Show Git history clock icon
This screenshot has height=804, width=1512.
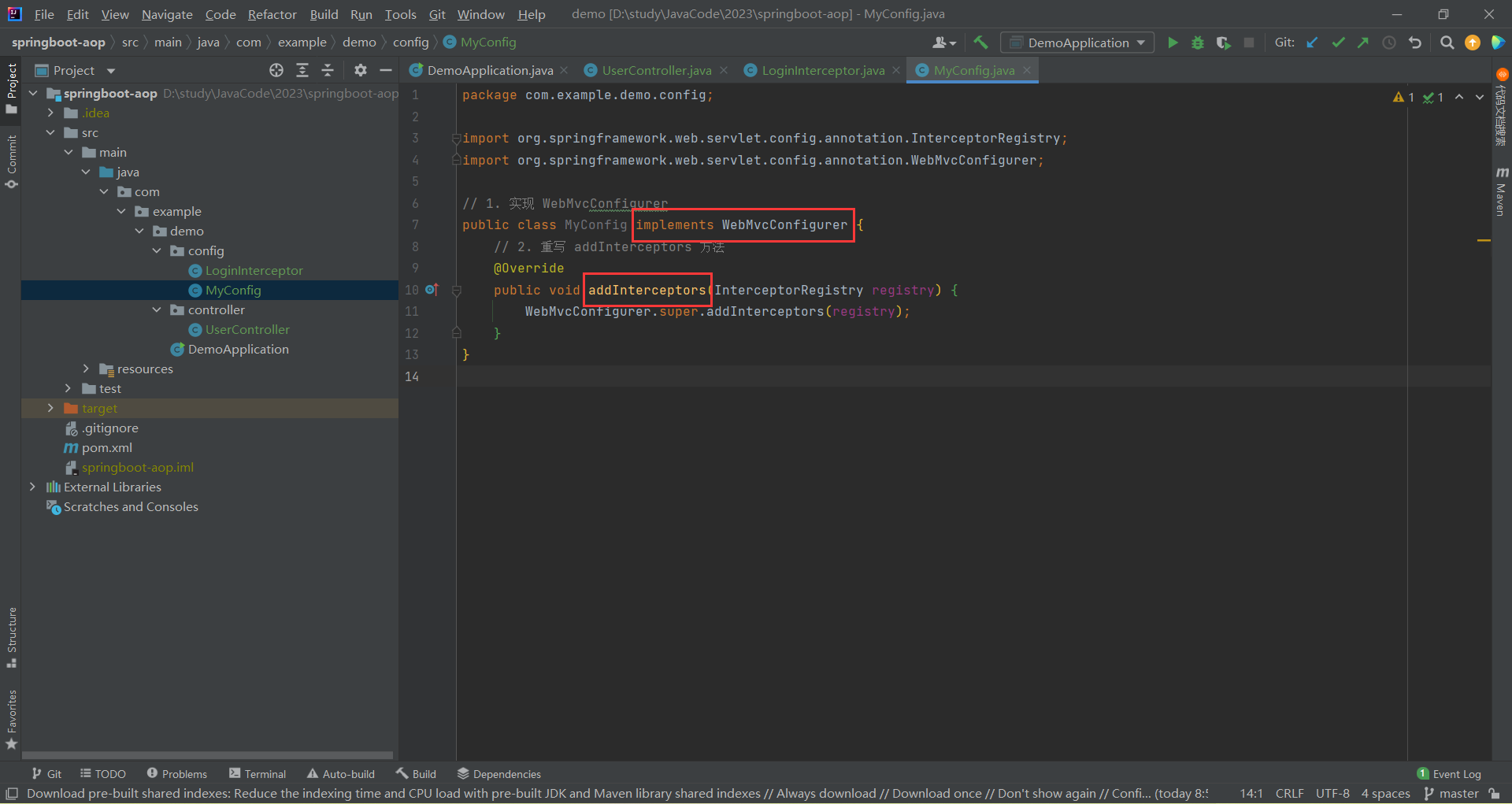pyautogui.click(x=1389, y=43)
